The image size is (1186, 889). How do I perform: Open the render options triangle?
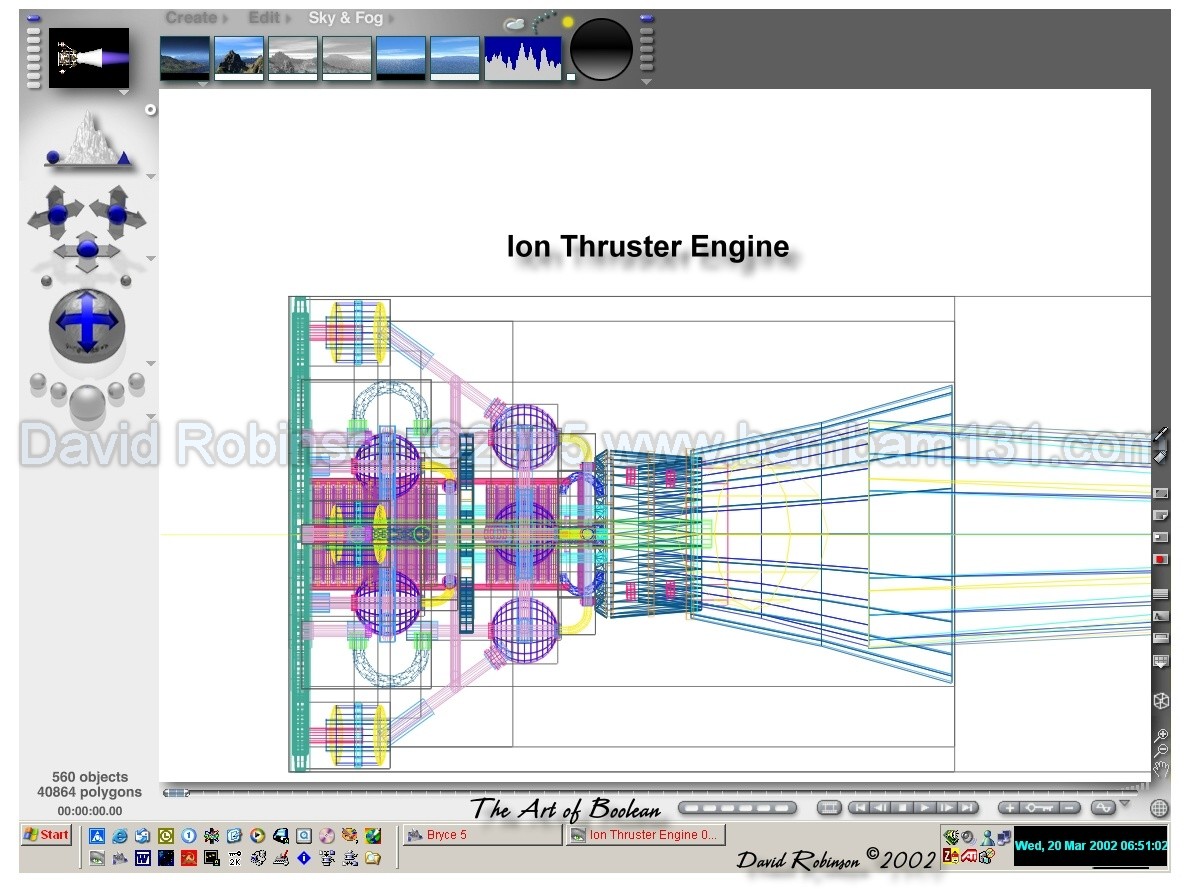click(151, 416)
